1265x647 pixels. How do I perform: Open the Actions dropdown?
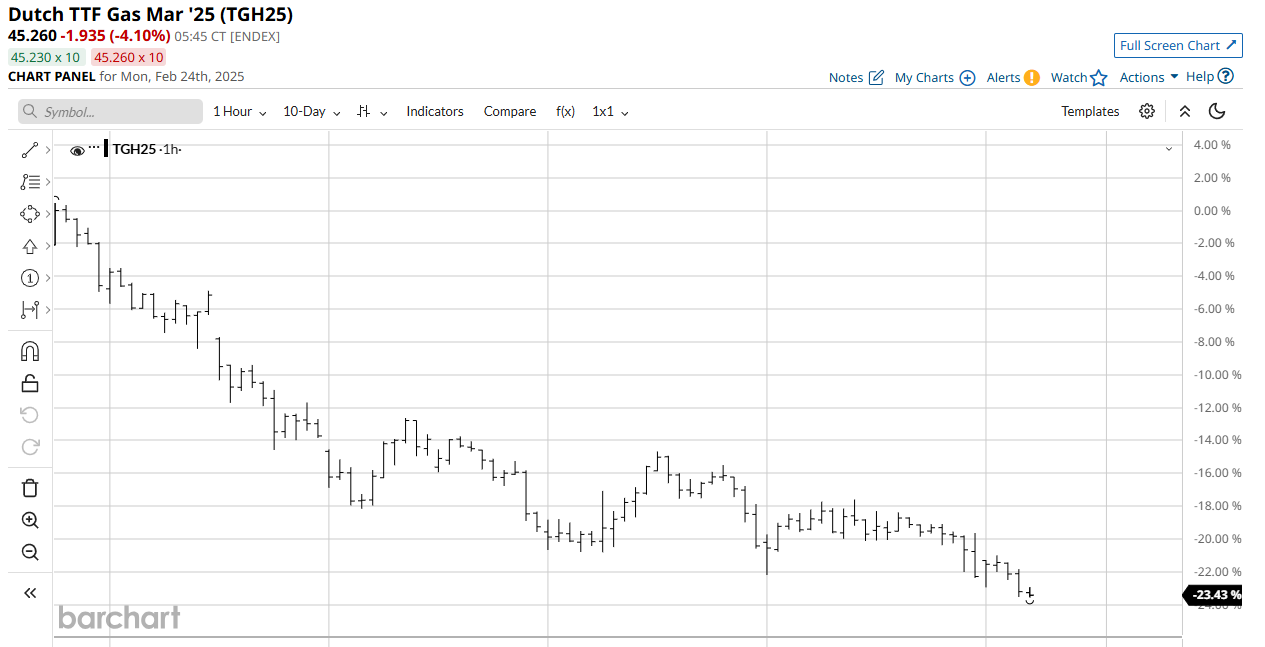[1148, 77]
